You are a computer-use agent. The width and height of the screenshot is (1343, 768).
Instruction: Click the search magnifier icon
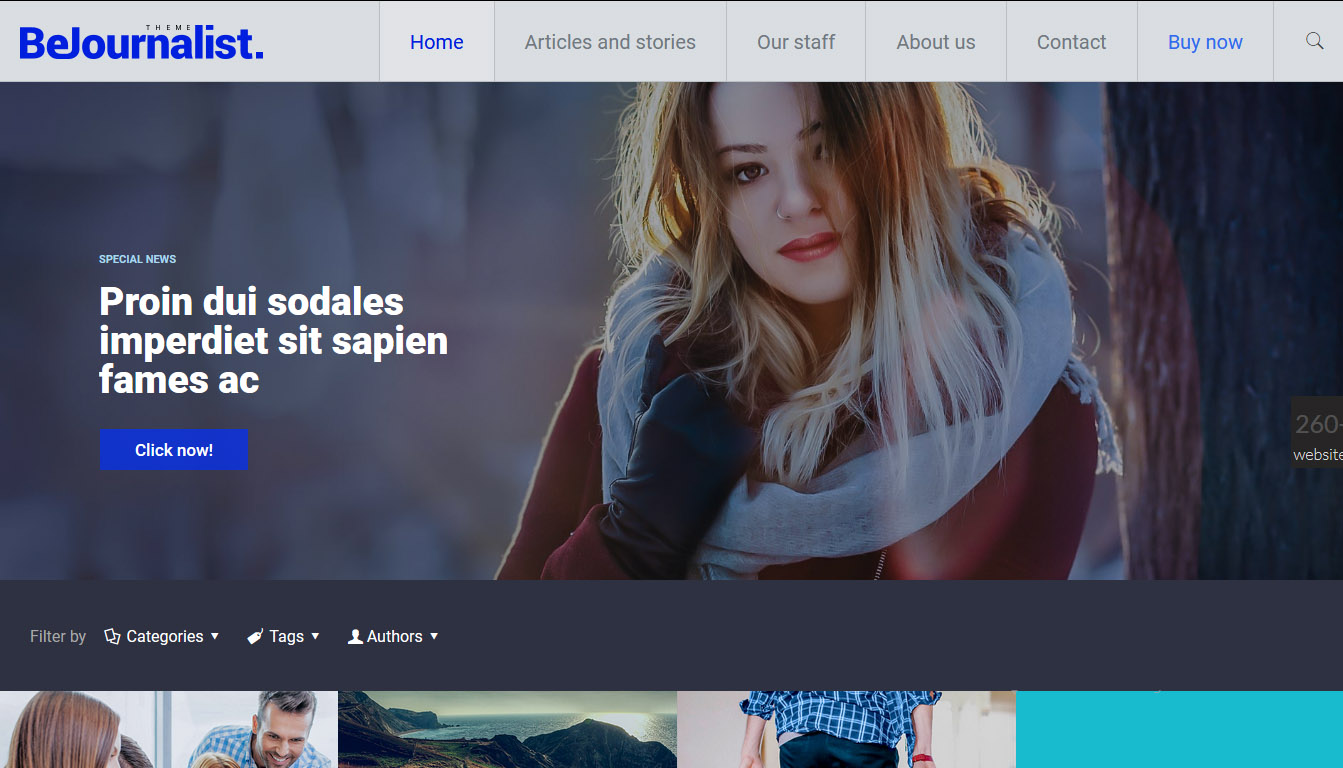coord(1314,41)
